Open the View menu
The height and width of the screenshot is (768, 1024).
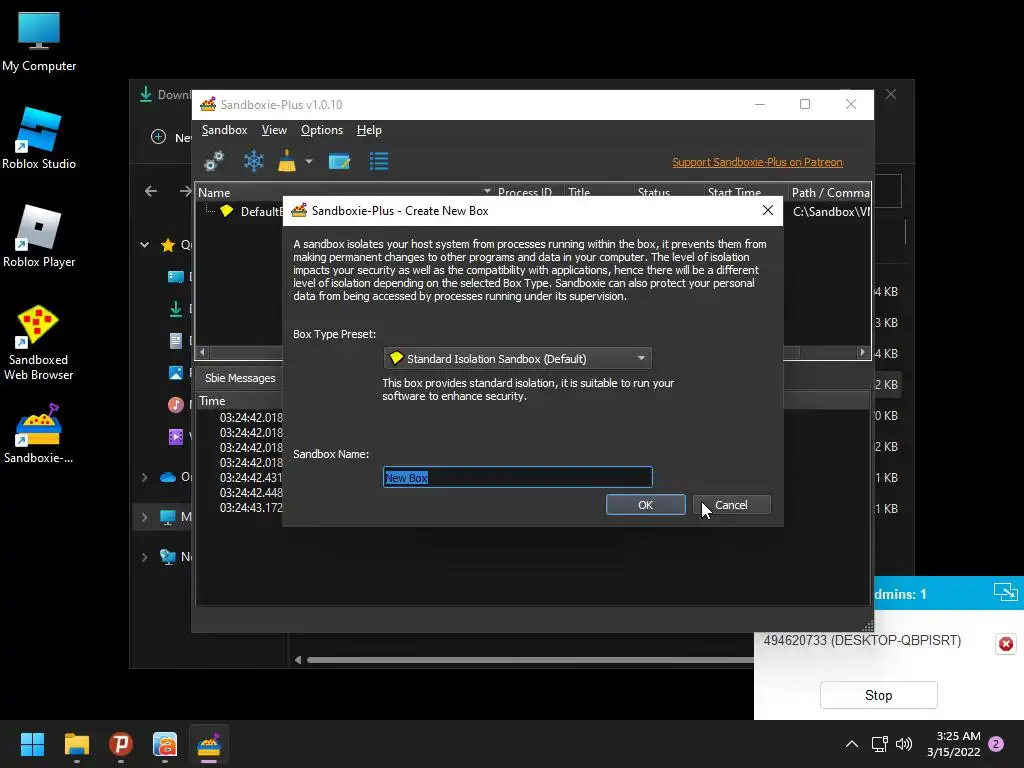pyautogui.click(x=274, y=130)
